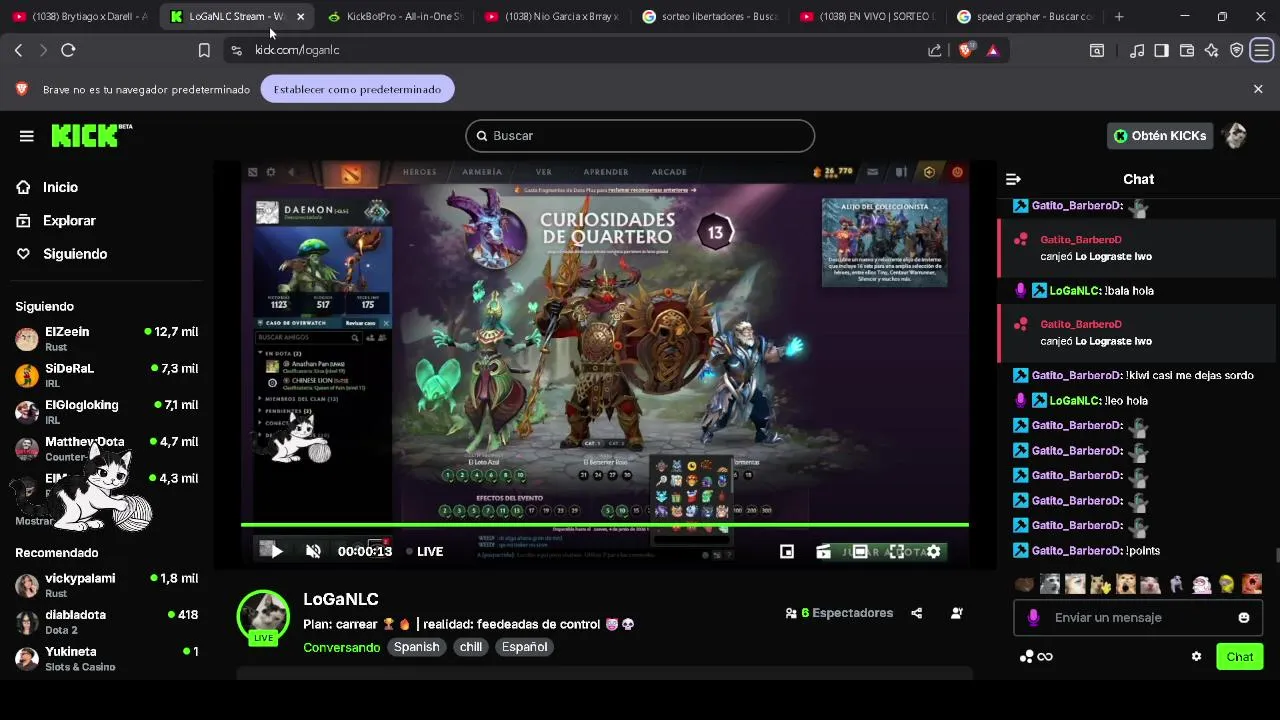The width and height of the screenshot is (1280, 720).
Task: Click the video progress bar
Action: coord(605,524)
